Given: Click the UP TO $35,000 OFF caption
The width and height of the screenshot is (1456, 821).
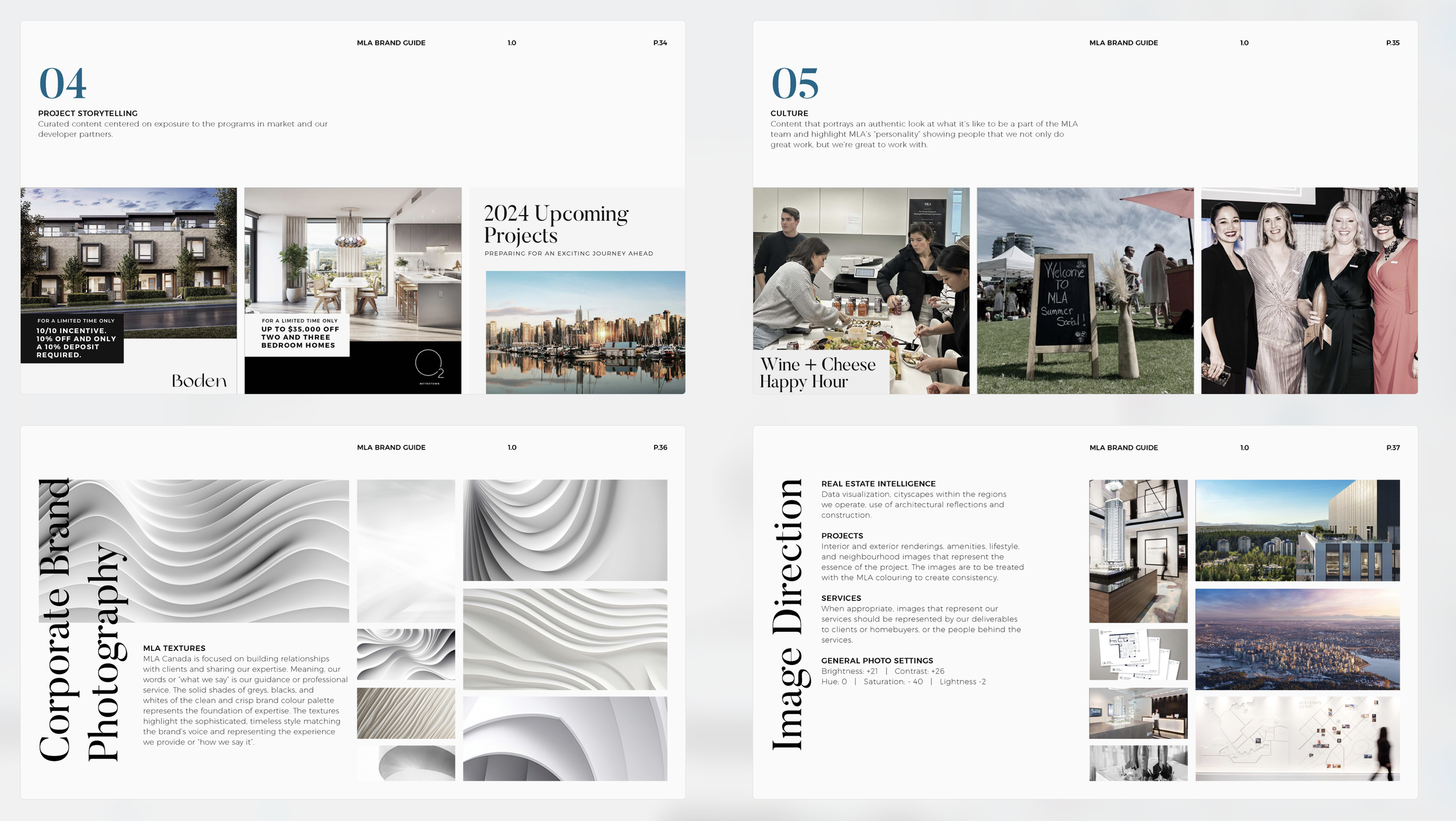Looking at the screenshot, I should (300, 337).
